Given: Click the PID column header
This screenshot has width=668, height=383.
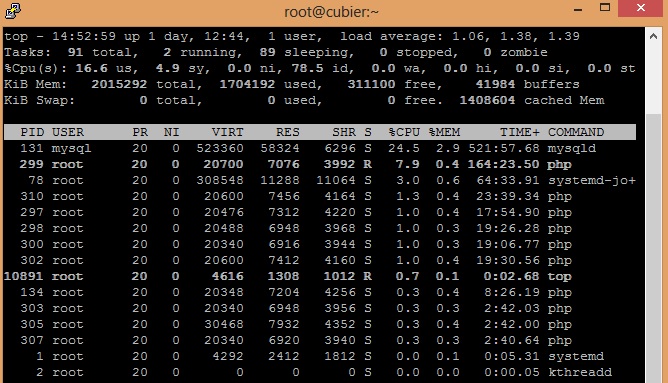Looking at the screenshot, I should 32,132.
